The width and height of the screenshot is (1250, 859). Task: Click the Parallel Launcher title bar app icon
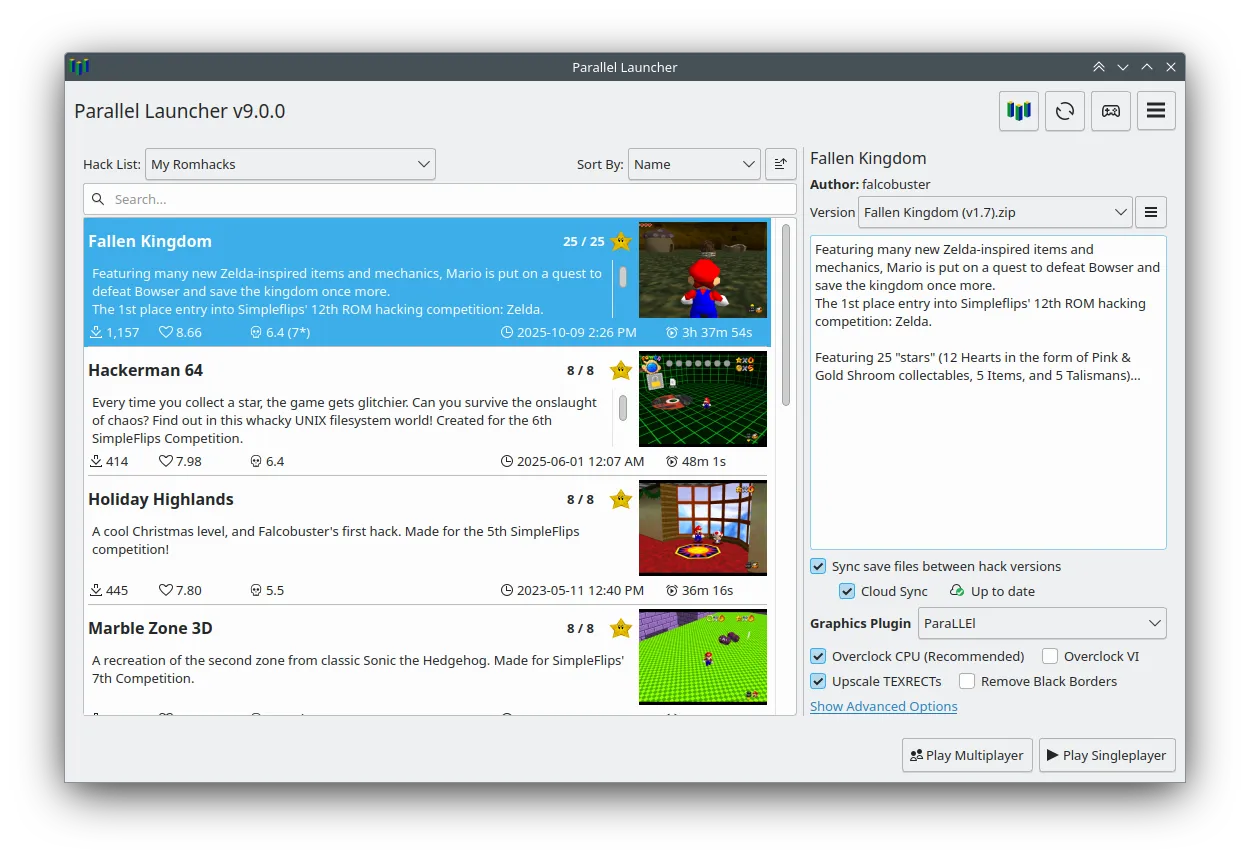80,67
